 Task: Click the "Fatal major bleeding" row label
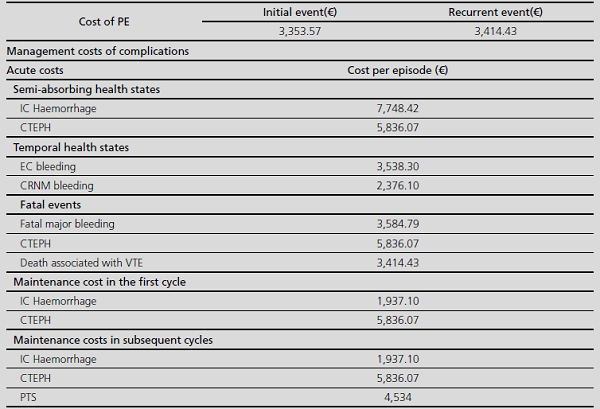[x=67, y=223]
